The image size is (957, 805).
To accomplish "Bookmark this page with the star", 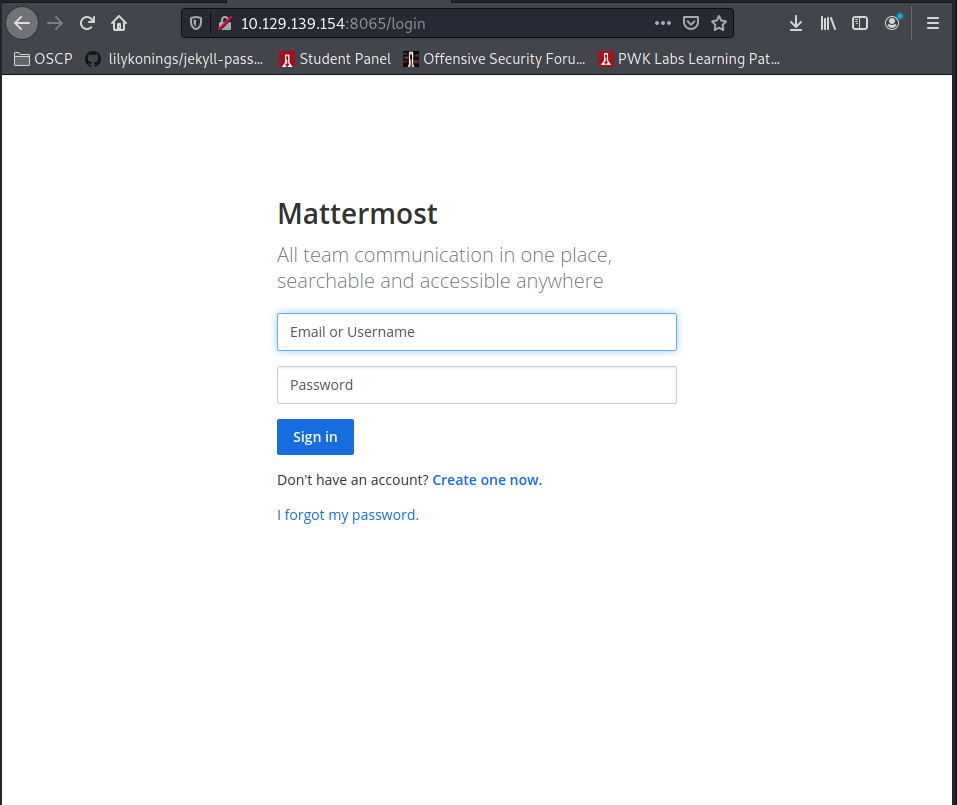I will click(719, 23).
